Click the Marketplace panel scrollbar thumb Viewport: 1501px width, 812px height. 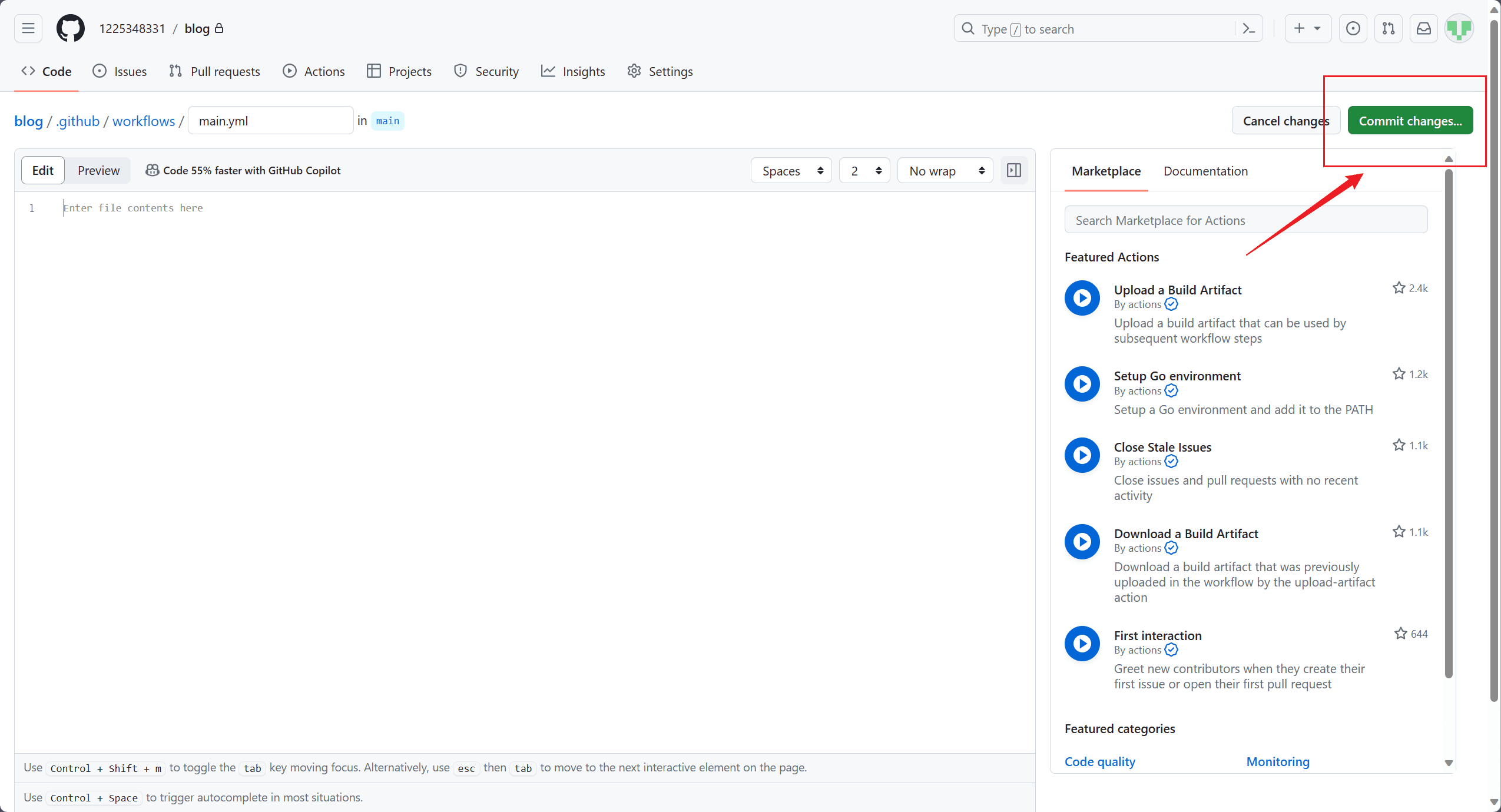pyautogui.click(x=1449, y=424)
